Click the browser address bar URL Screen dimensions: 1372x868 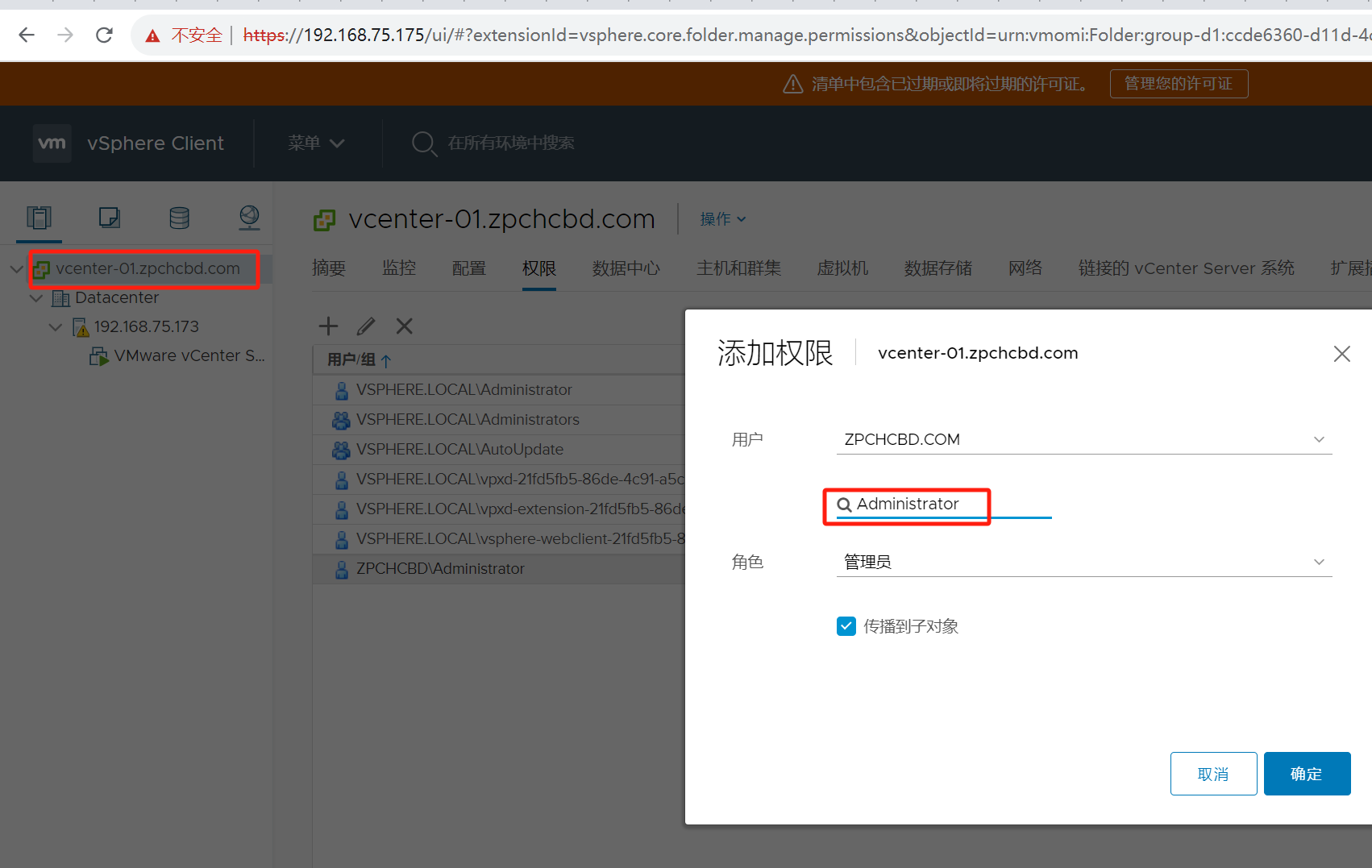[806, 35]
